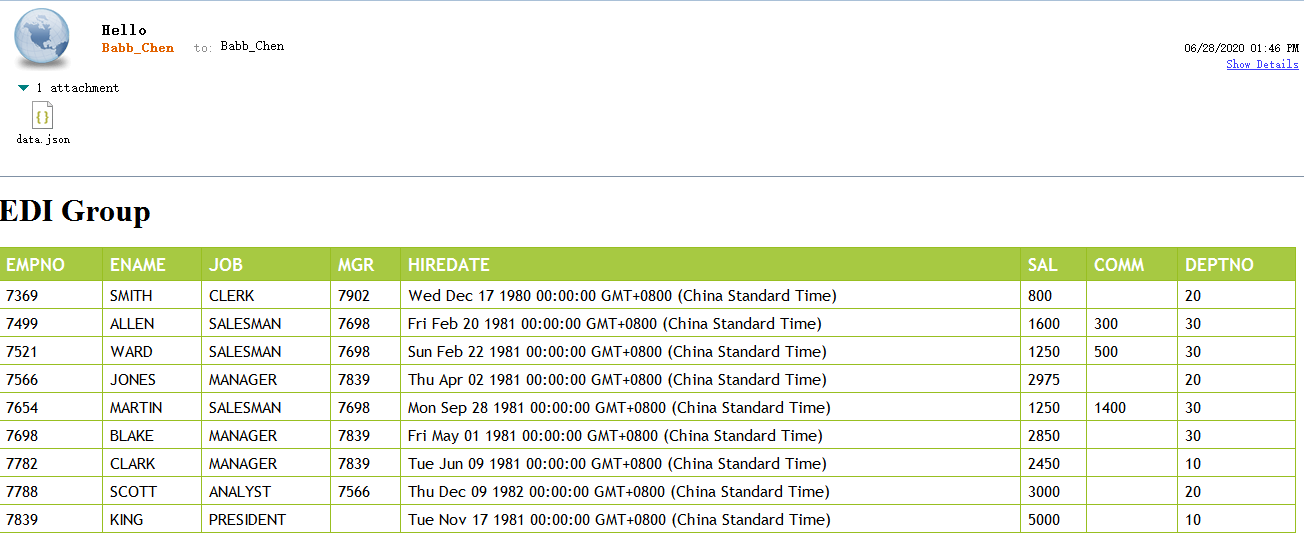Select the SMITH employee name cell
This screenshot has height=533, width=1304.
131,296
